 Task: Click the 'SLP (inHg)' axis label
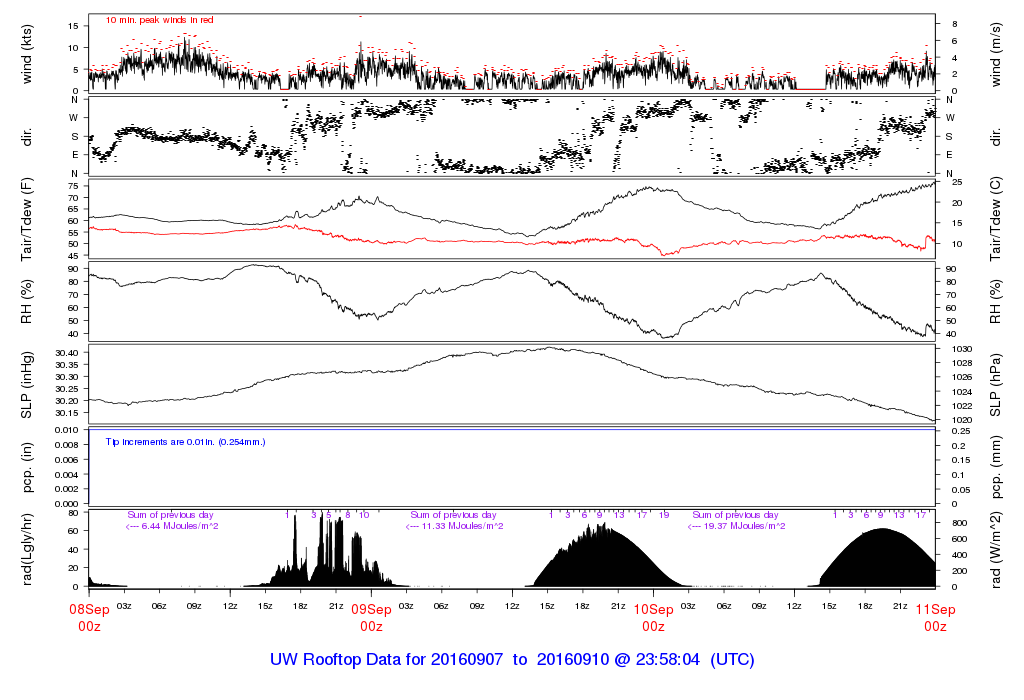tap(27, 385)
